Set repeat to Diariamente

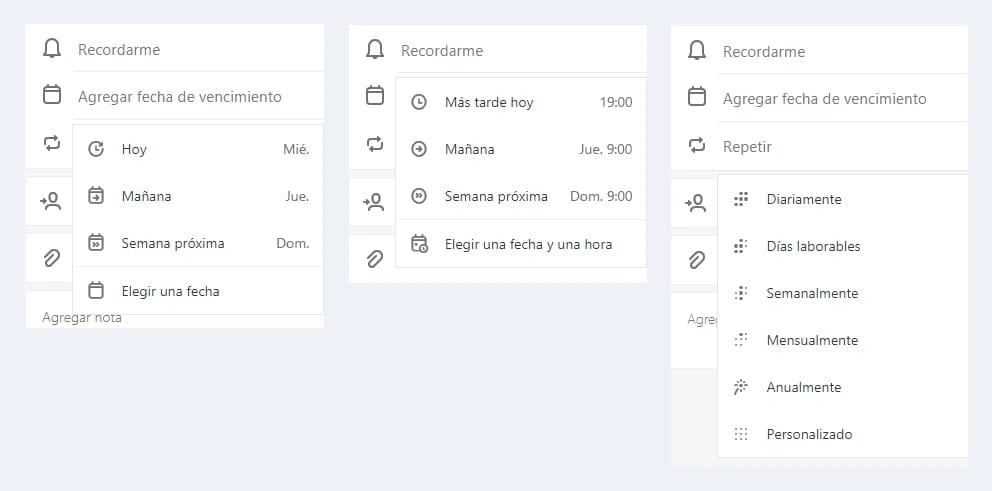point(843,199)
